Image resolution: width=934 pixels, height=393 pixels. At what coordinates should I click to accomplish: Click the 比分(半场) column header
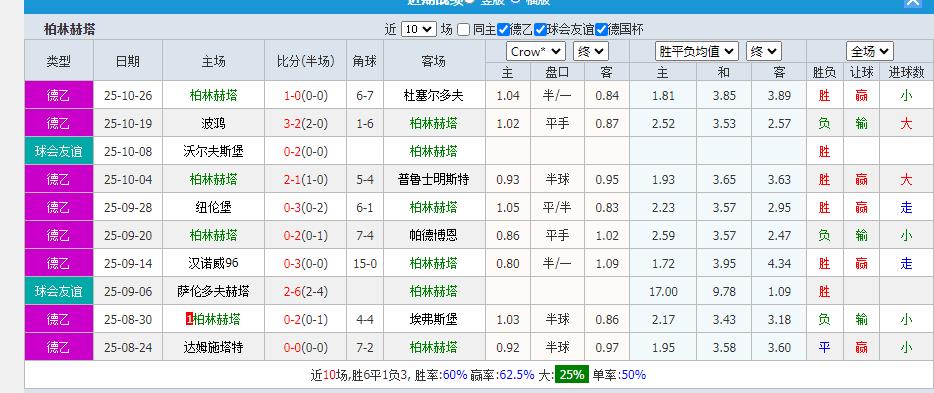306,61
